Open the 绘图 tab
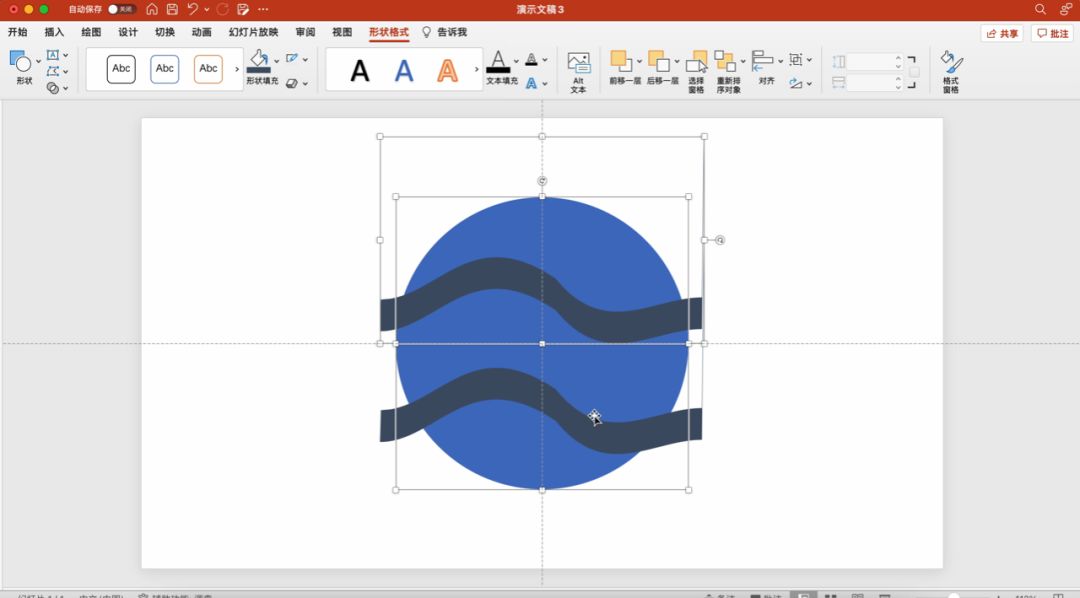This screenshot has height=598, width=1080. 91,32
